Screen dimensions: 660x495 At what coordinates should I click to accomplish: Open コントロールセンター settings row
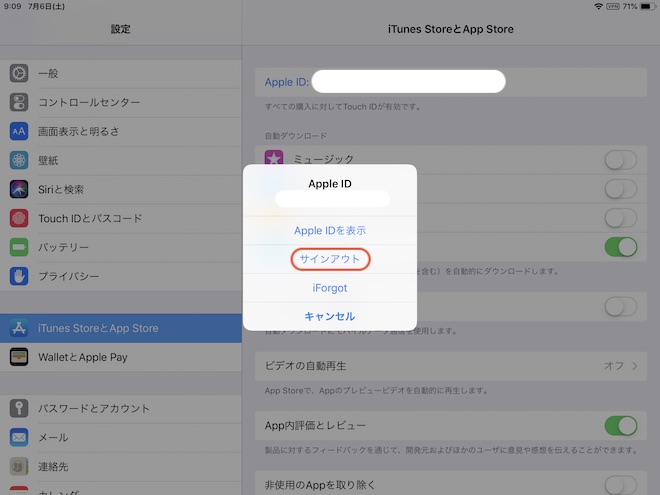point(121,102)
